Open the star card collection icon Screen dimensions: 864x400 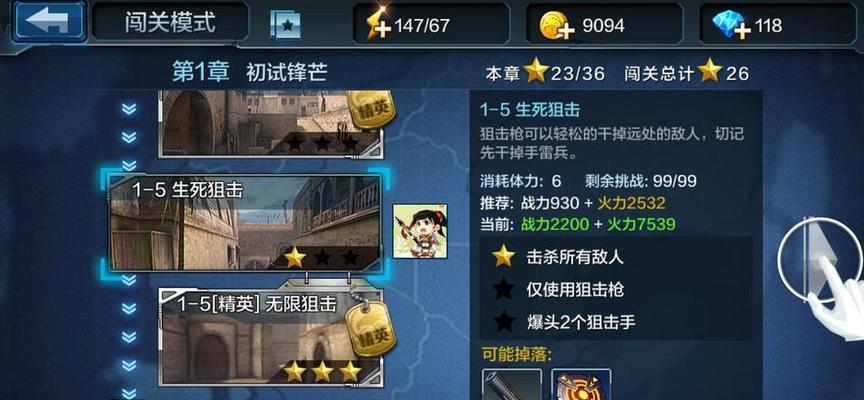285,25
